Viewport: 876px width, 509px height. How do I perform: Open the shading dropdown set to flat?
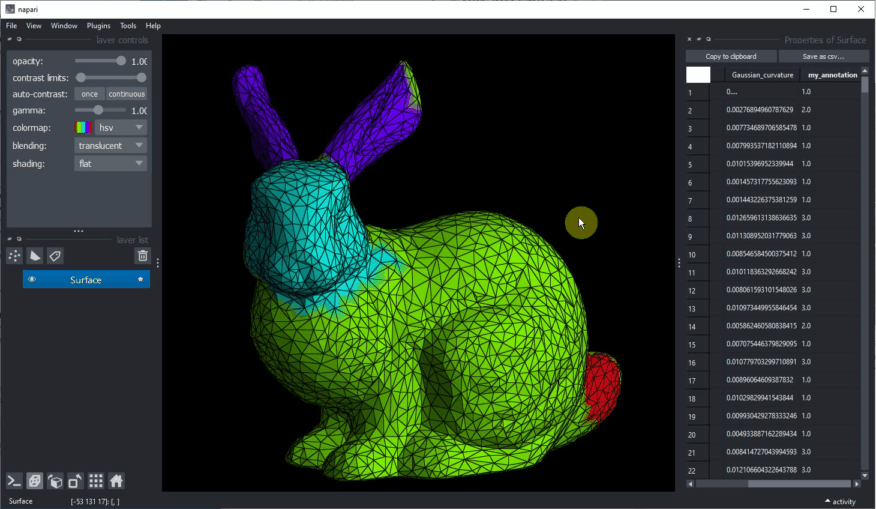coord(111,163)
